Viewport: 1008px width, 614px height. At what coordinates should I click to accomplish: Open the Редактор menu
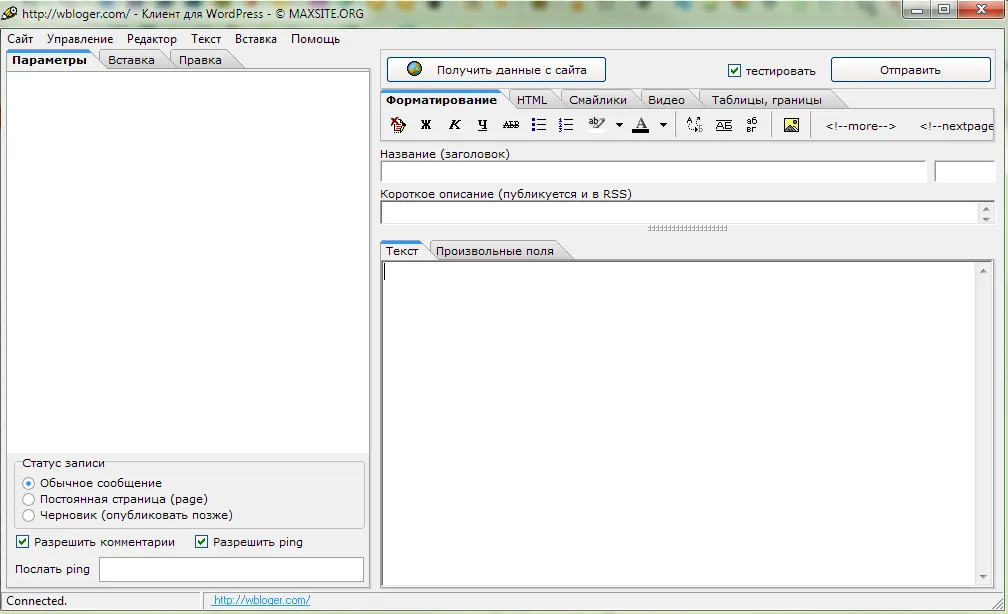151,39
